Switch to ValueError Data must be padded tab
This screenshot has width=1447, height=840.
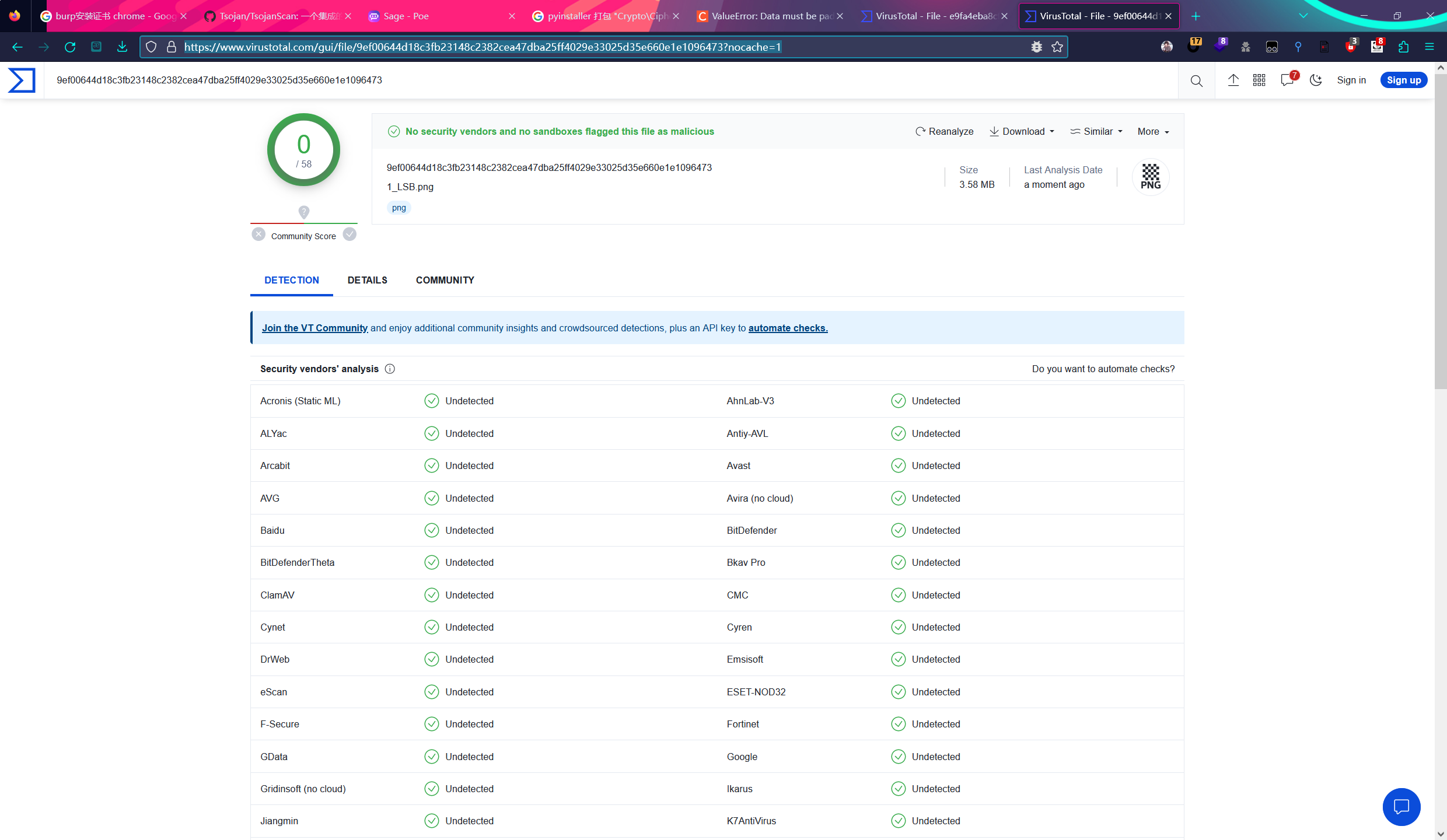tap(770, 16)
